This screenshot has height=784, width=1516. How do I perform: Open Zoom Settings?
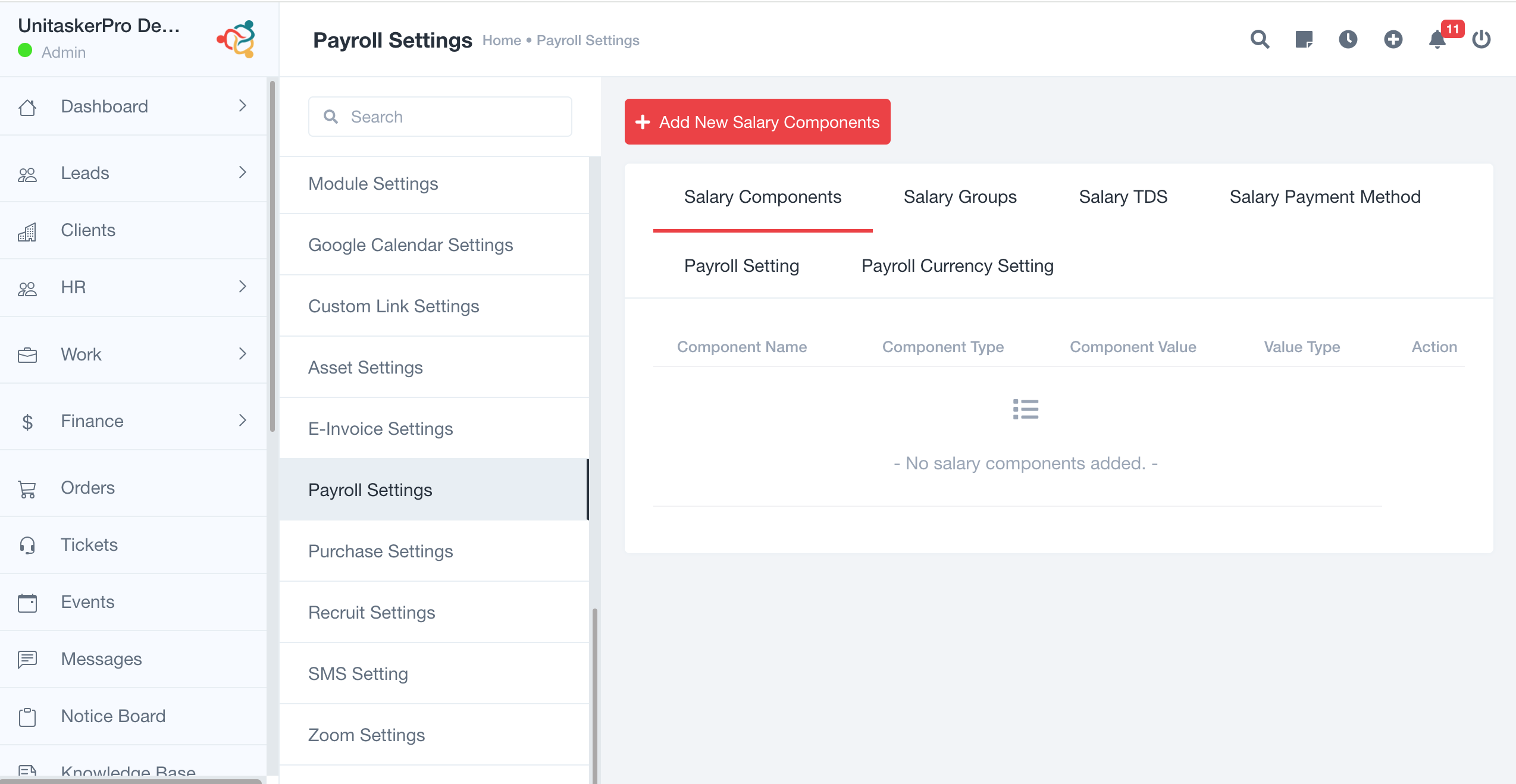434,735
